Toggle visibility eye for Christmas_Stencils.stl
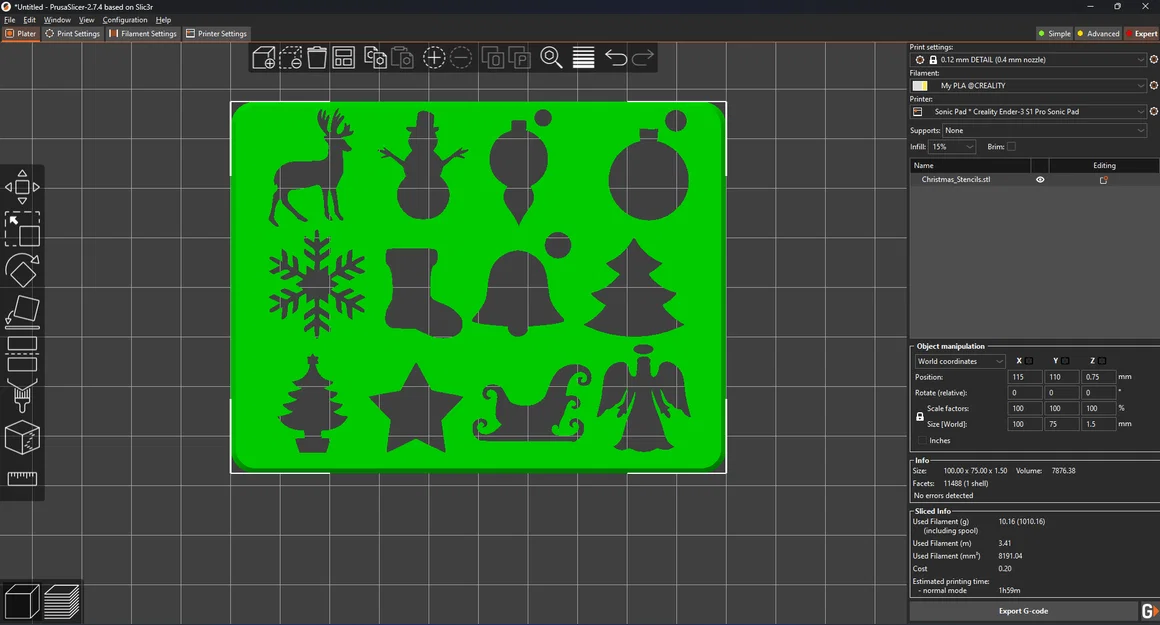This screenshot has width=1160, height=625. tap(1040, 180)
